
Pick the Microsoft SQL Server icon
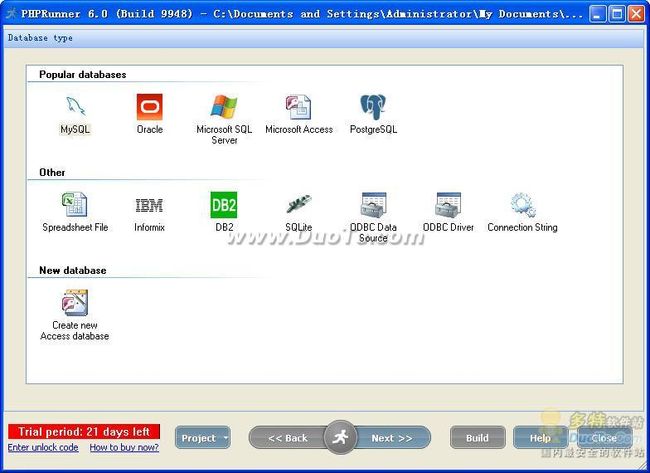pyautogui.click(x=224, y=107)
